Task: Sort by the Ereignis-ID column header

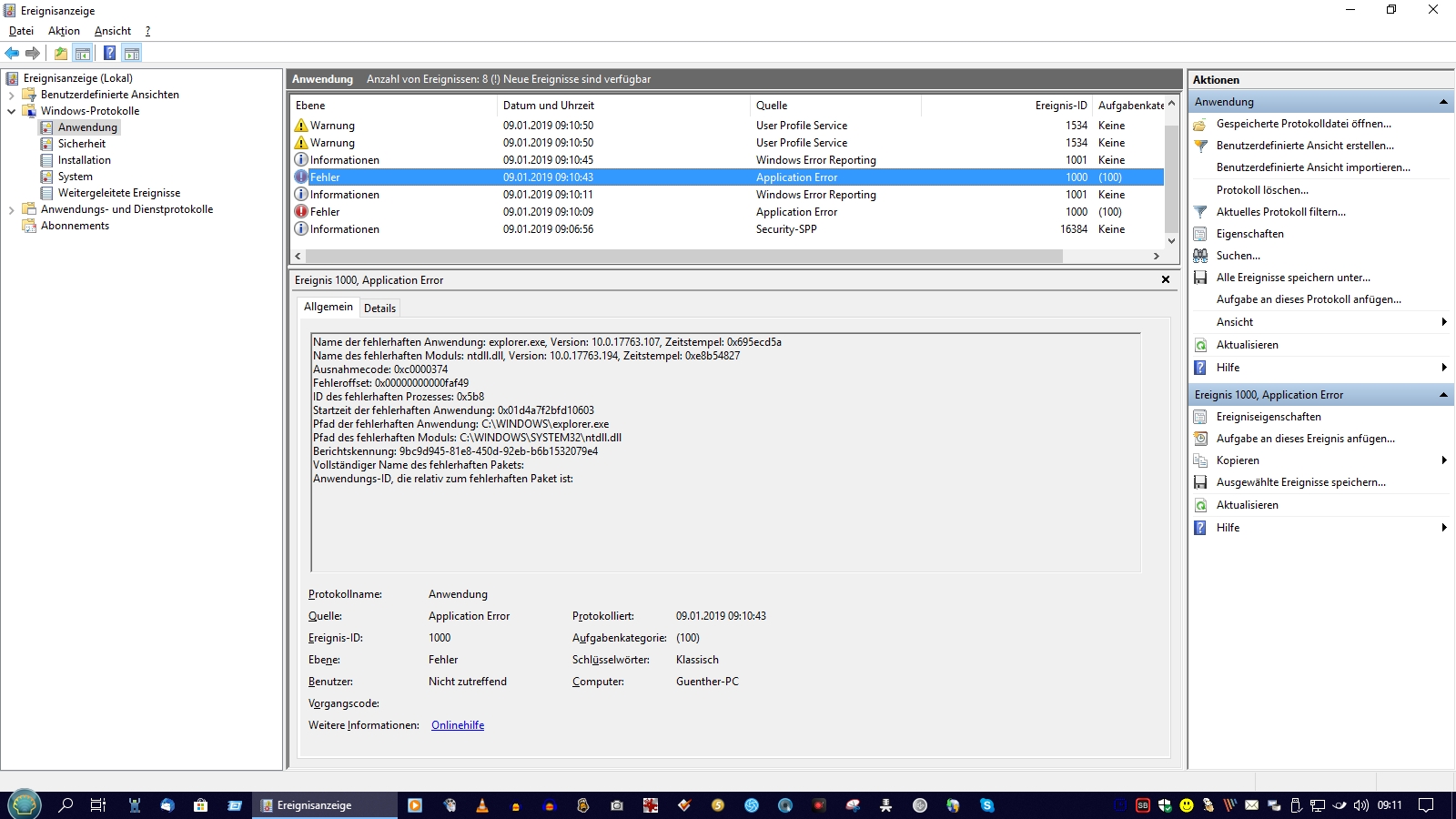Action: click(x=1007, y=106)
